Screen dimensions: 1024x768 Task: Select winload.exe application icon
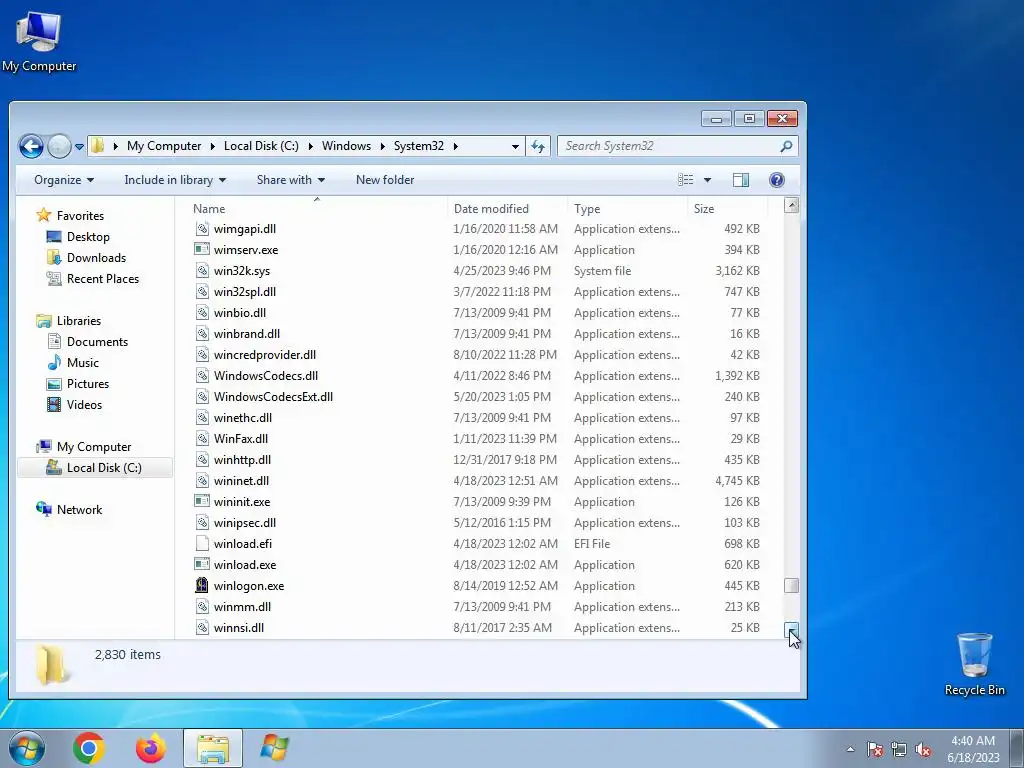tap(202, 564)
